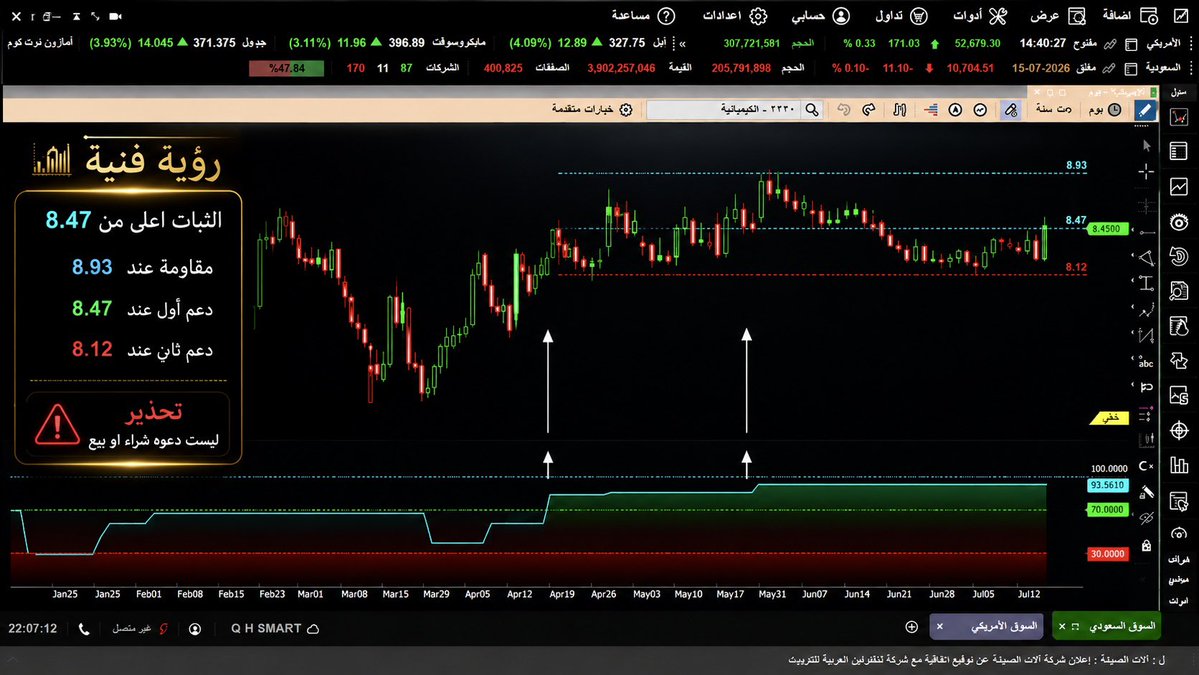Expand the triangle shape drawing tools
1199x675 pixels.
(x=1145, y=258)
